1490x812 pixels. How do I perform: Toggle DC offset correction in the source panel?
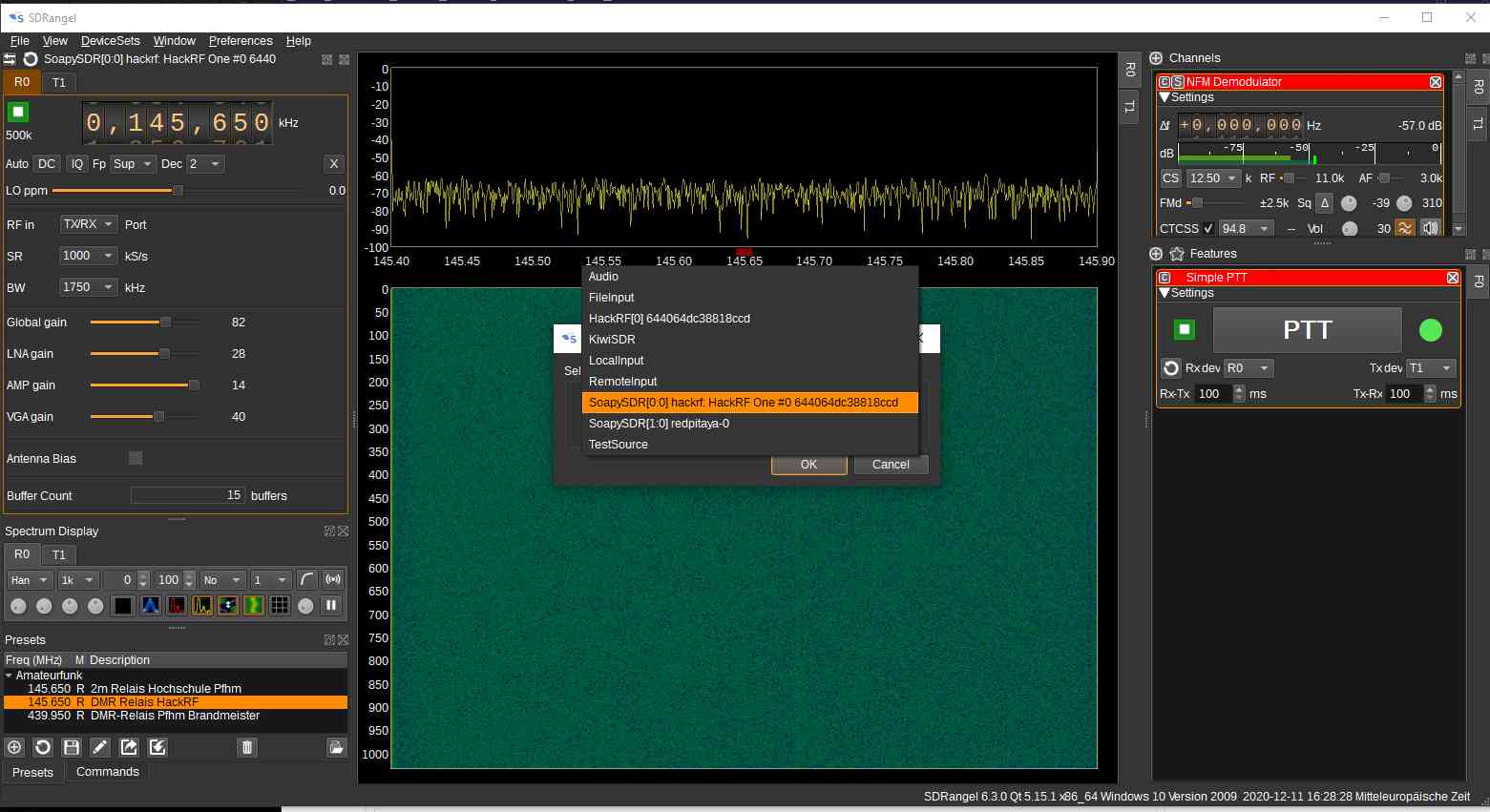pyautogui.click(x=46, y=163)
